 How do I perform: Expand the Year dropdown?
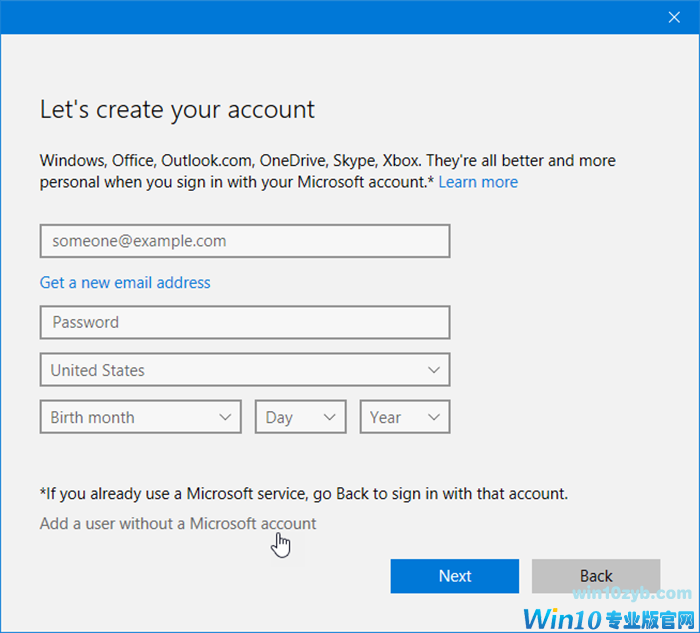[404, 418]
